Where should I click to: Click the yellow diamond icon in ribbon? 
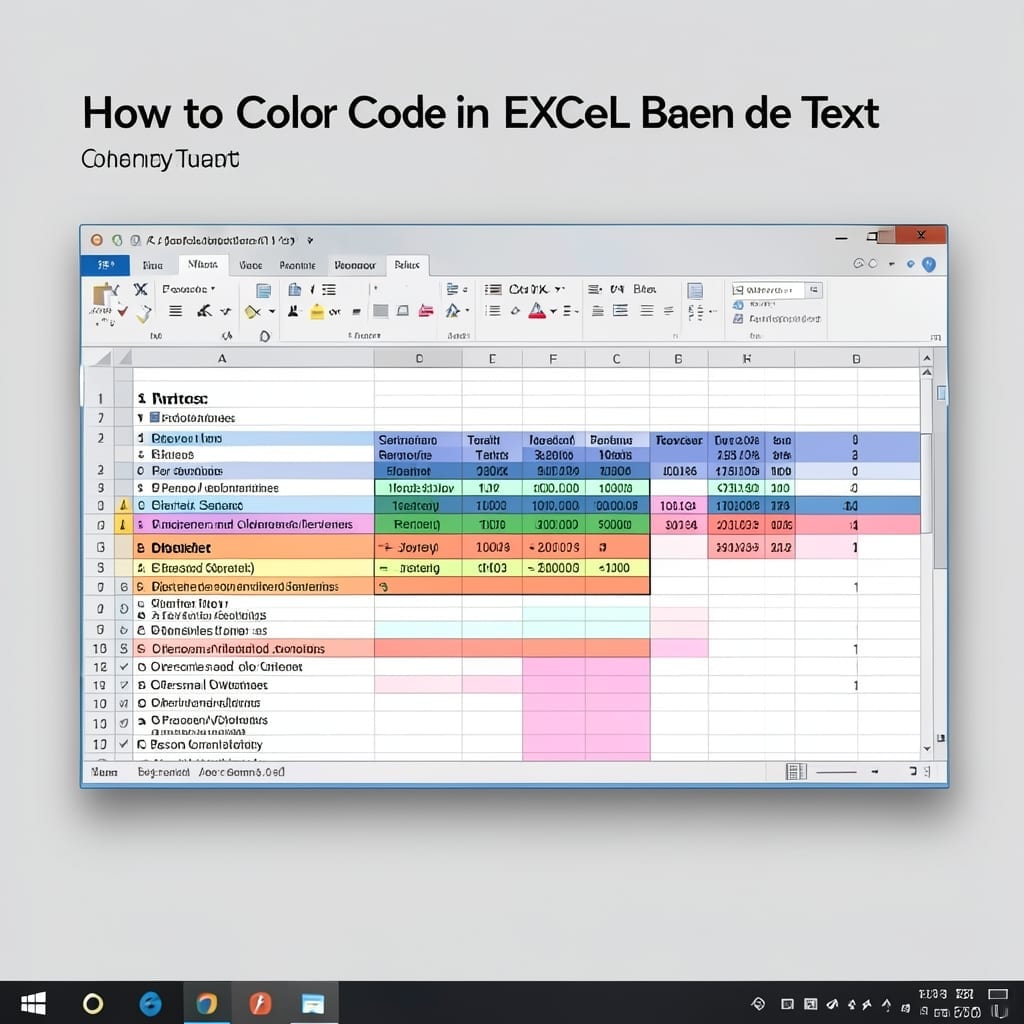coord(252,312)
